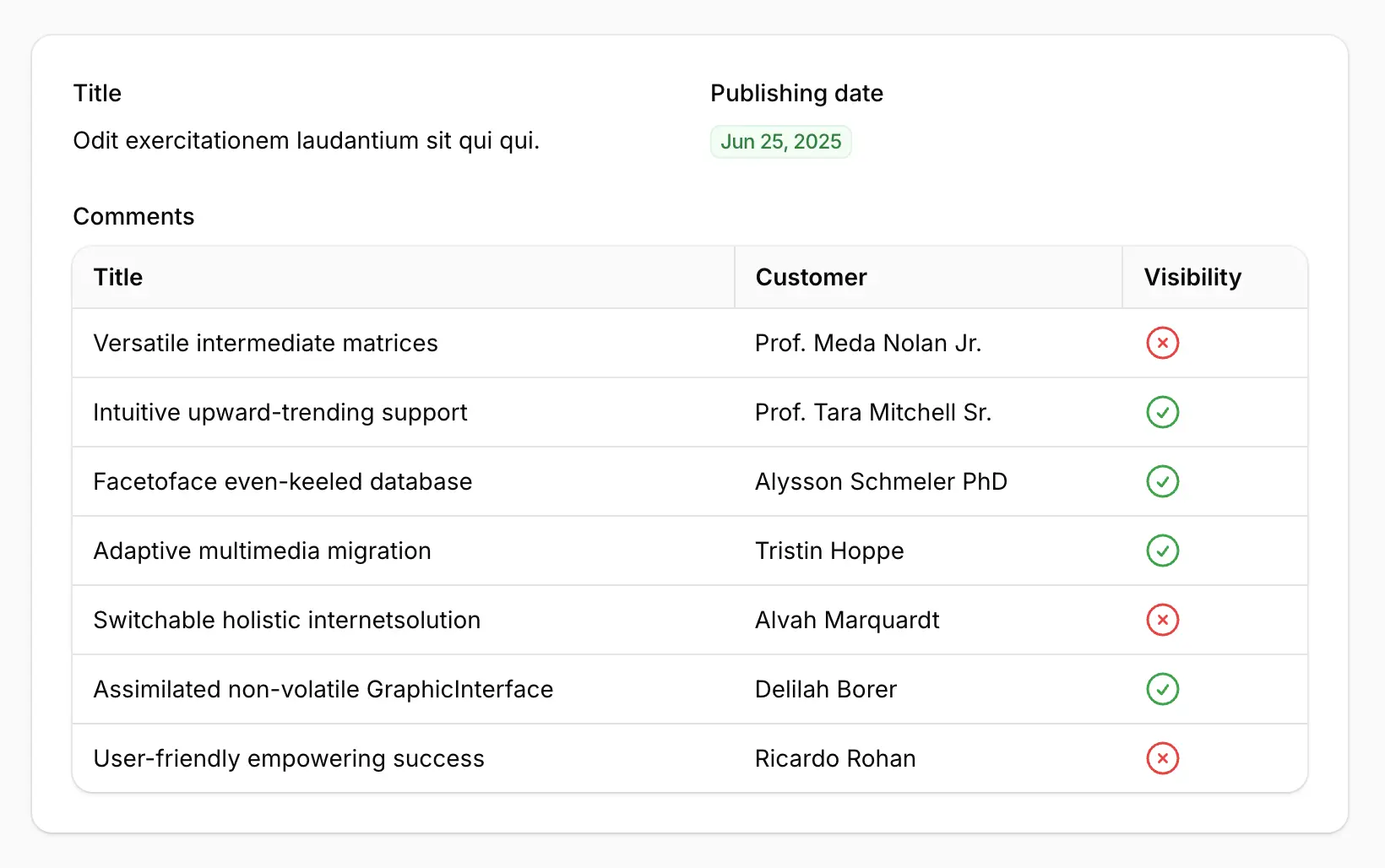Image resolution: width=1385 pixels, height=868 pixels.
Task: Select the Versatile intermediate matrices comment title
Action: tap(265, 343)
